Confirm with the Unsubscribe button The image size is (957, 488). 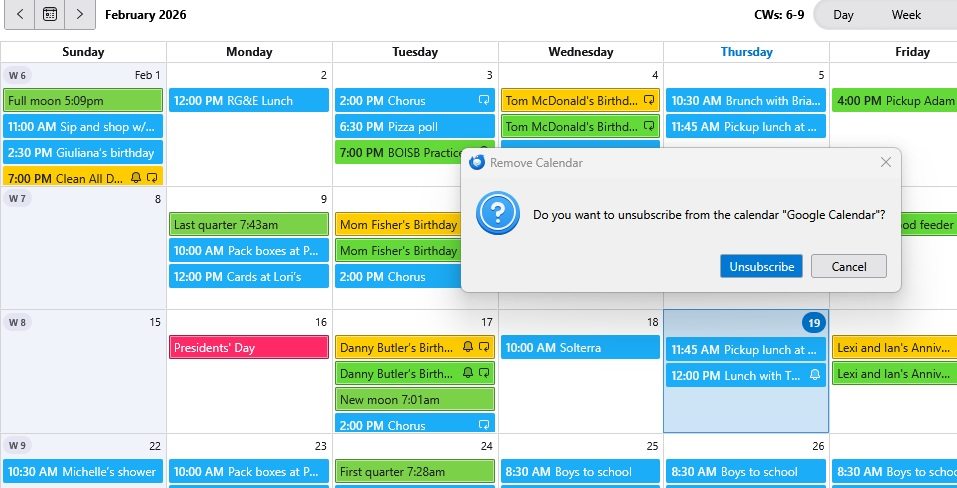[x=761, y=267]
